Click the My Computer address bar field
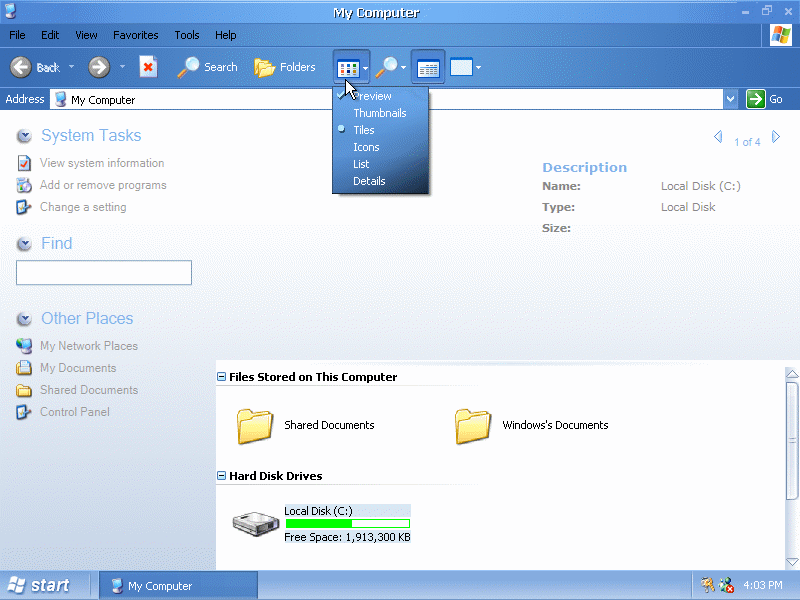This screenshot has height=600, width=800. click(386, 99)
